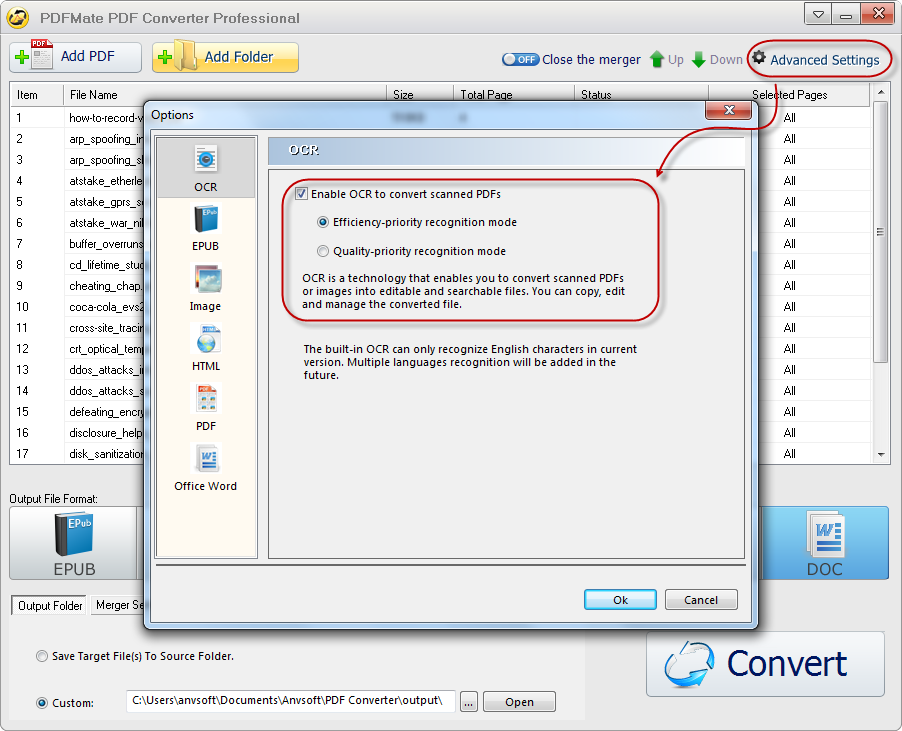
Task: Open Office Word settings in Options sidebar
Action: coord(205,468)
